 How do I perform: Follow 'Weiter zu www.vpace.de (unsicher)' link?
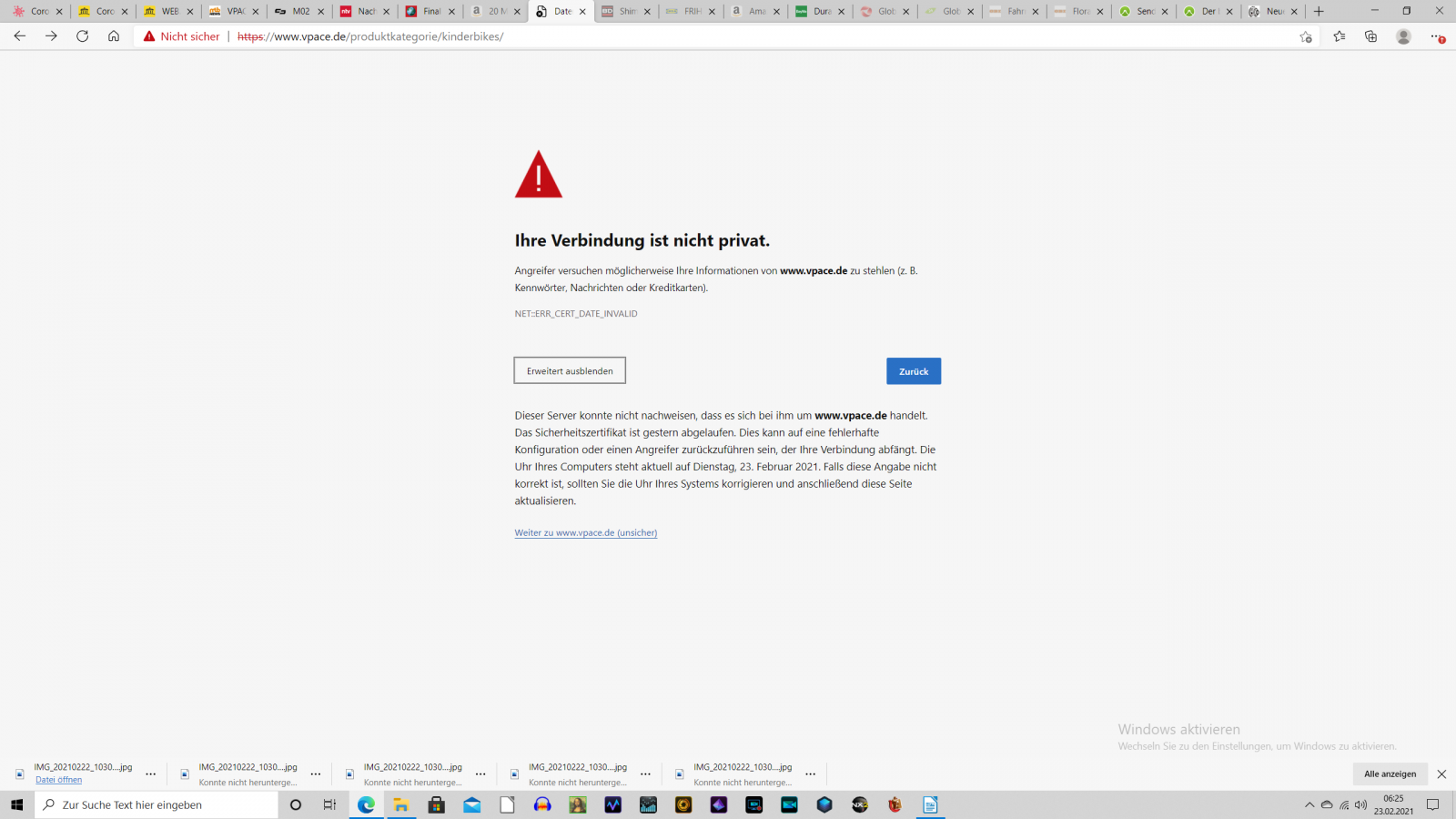585,533
